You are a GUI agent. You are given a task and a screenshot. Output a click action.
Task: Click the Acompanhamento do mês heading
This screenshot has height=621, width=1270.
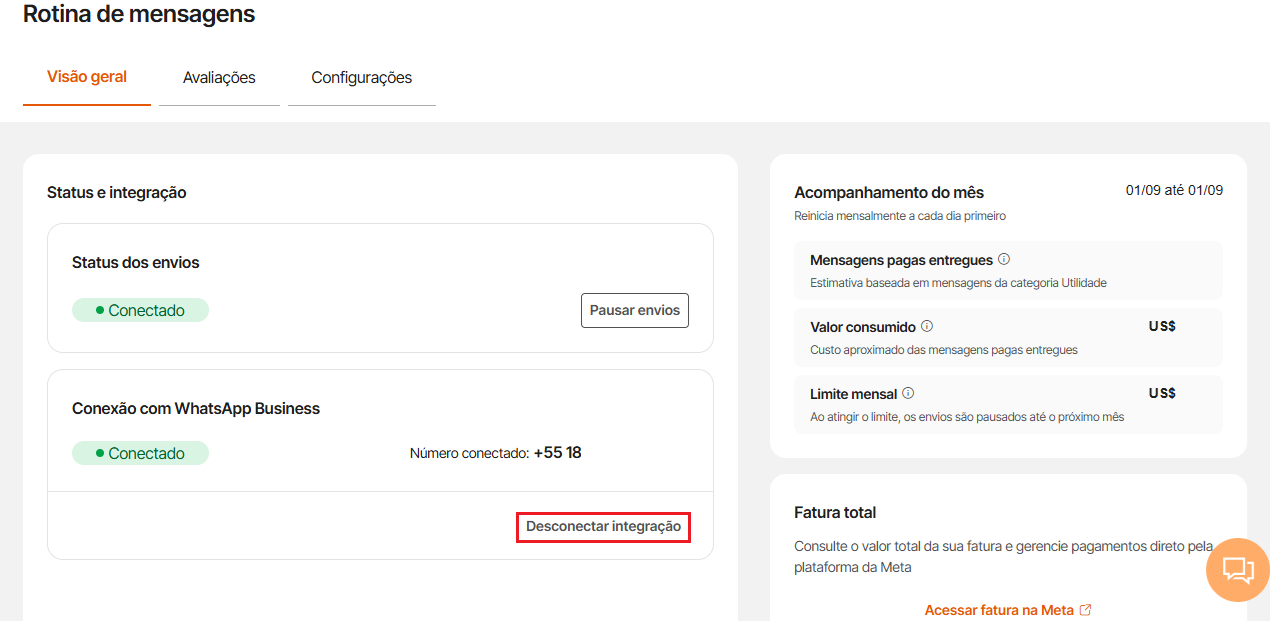889,192
